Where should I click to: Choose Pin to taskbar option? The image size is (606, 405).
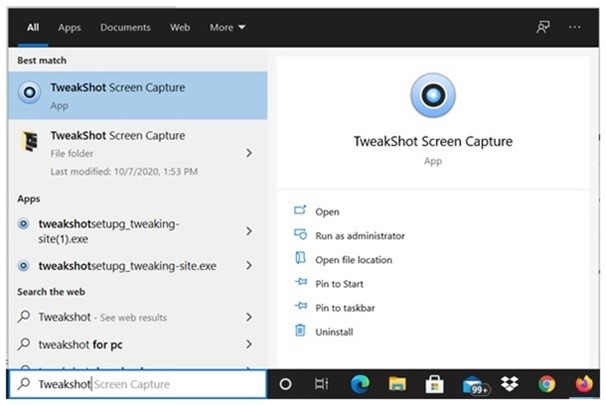344,308
